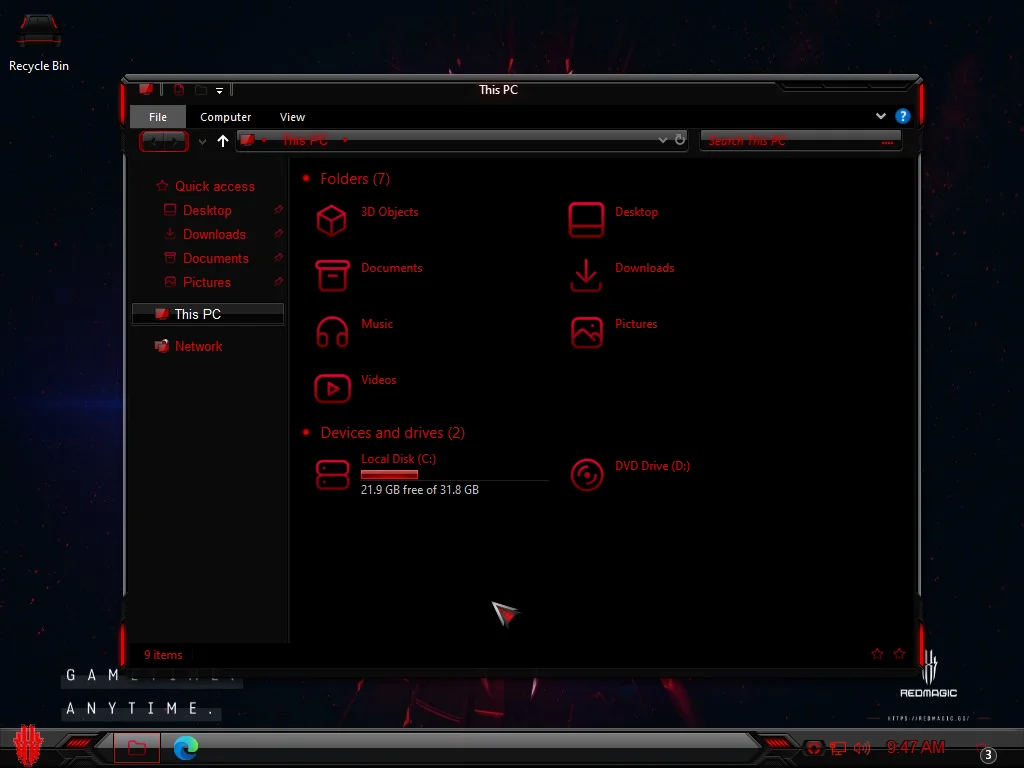Click the 'Videos' folder name

click(x=379, y=379)
